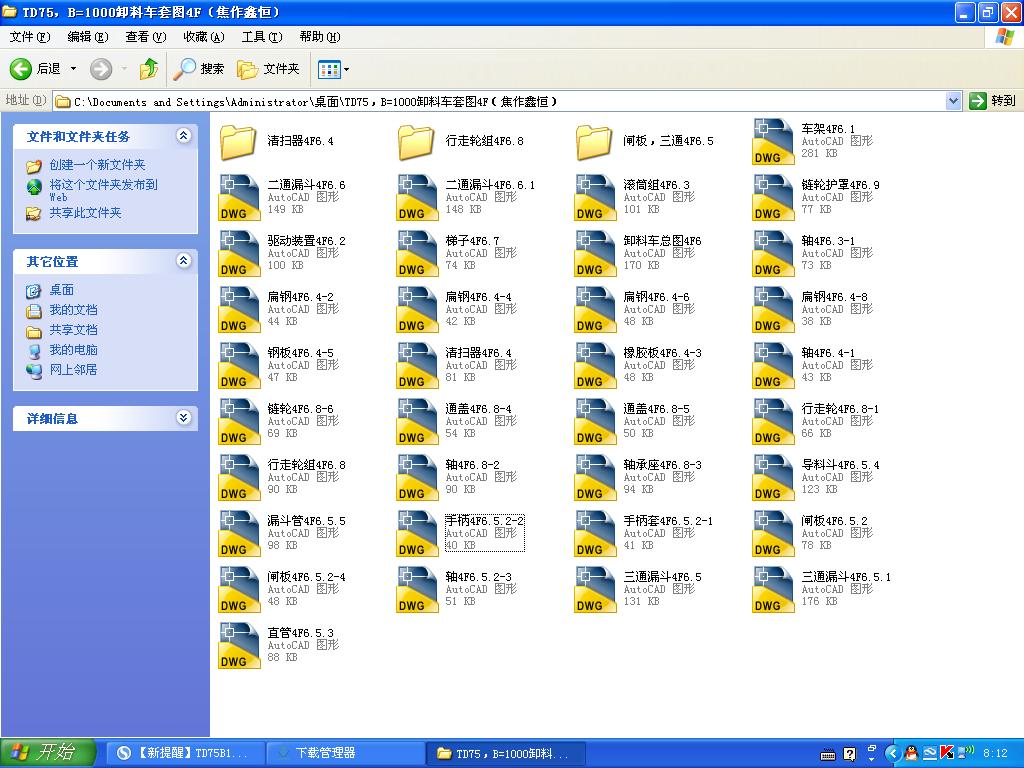Open the 清扫器4F6.4 folder icon
This screenshot has height=768, width=1024.
pyautogui.click(x=238, y=142)
